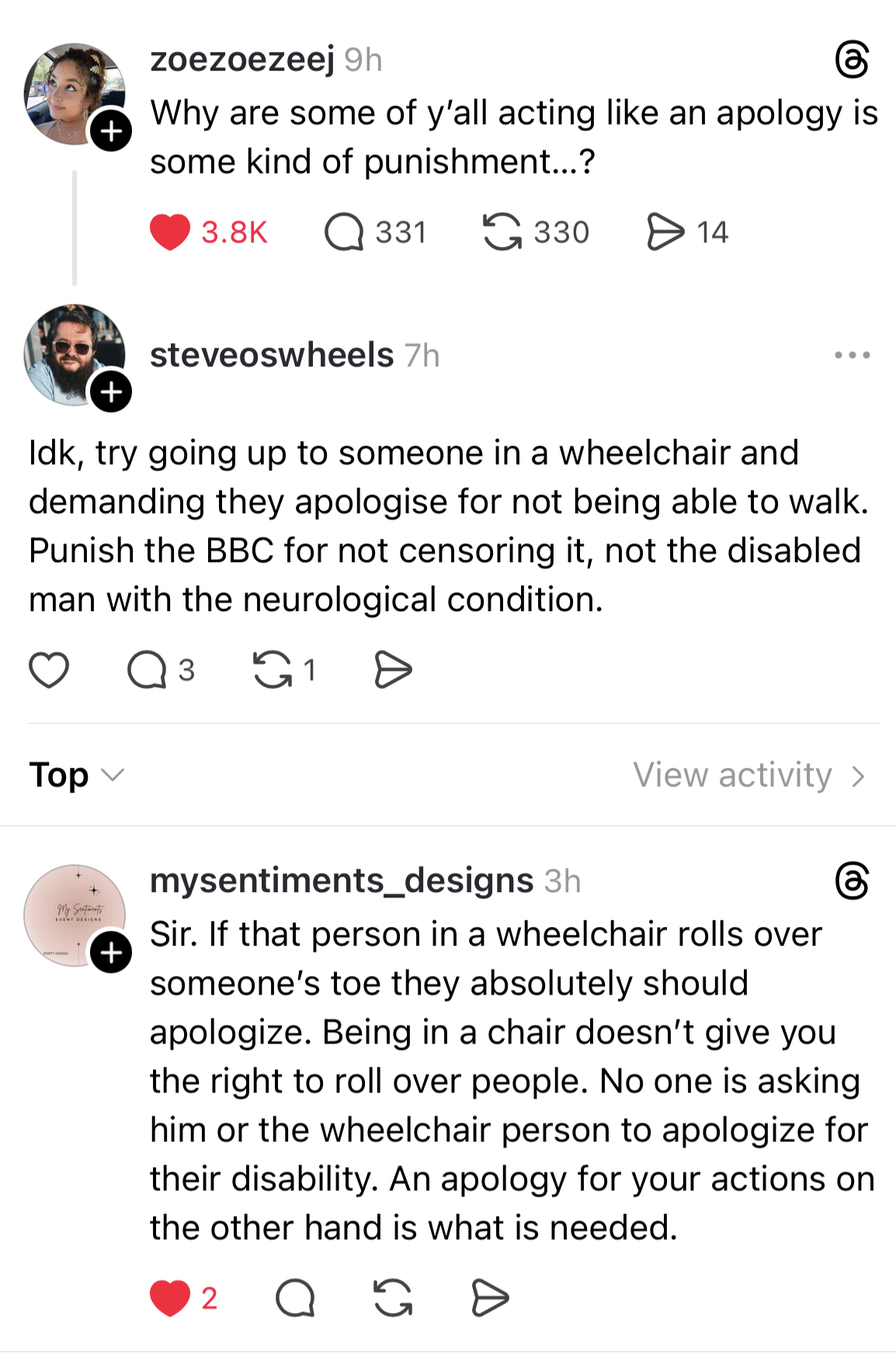Screen dimensions: 896x1361
Task: Open View activity
Action: [732, 775]
